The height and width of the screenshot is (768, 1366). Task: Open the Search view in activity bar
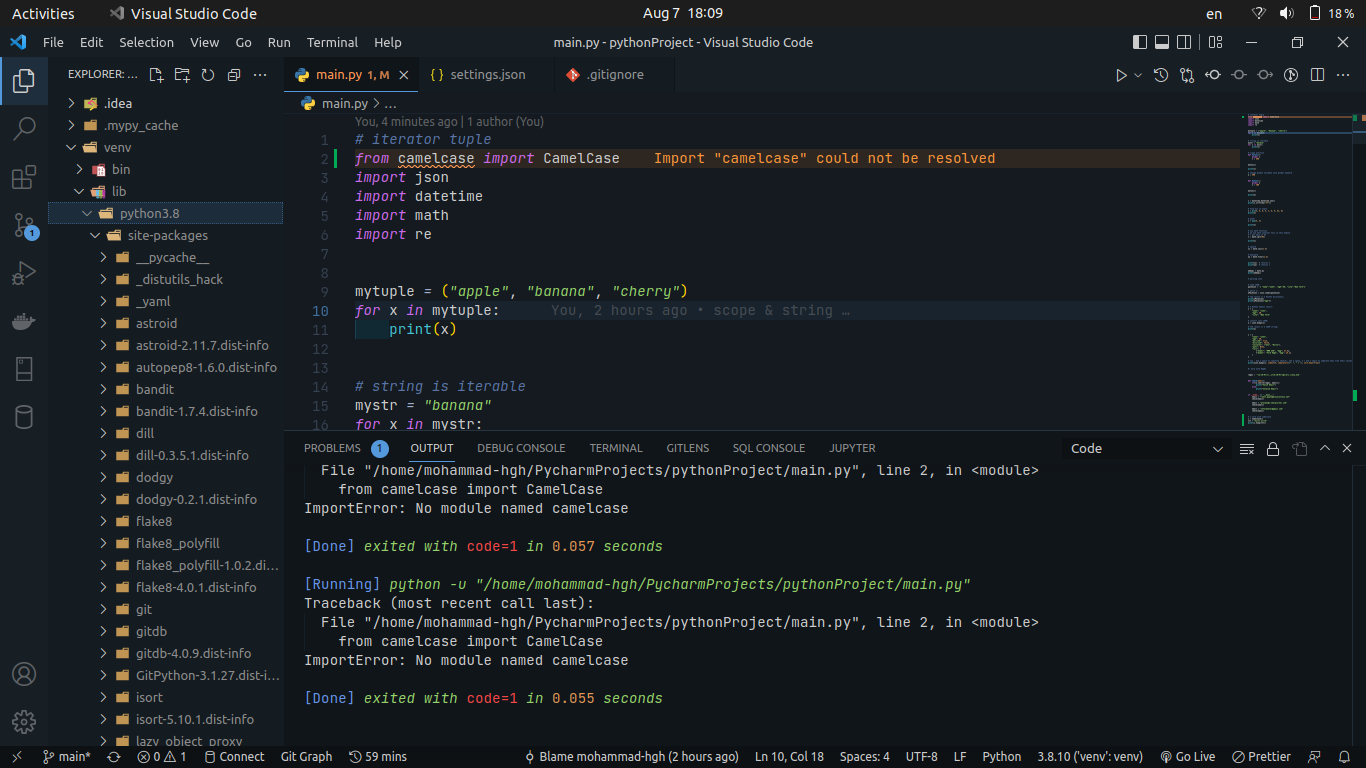24,129
